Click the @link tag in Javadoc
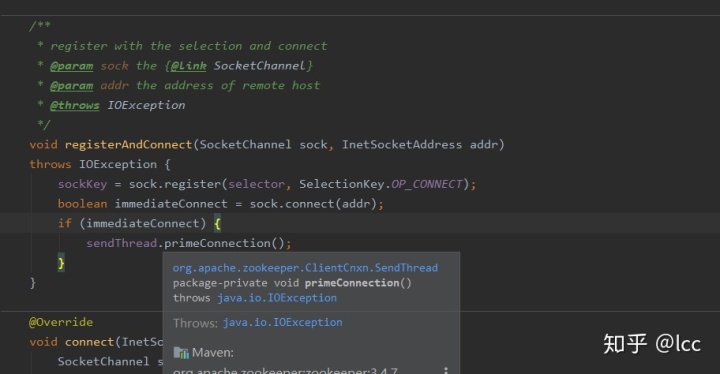Image resolution: width=720 pixels, height=374 pixels. [x=188, y=66]
